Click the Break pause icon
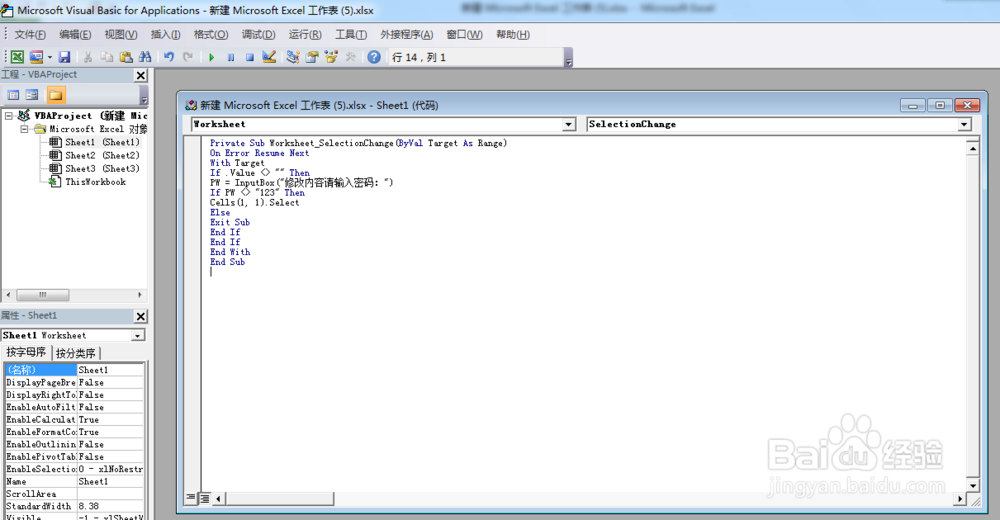1000x520 pixels. [x=231, y=57]
